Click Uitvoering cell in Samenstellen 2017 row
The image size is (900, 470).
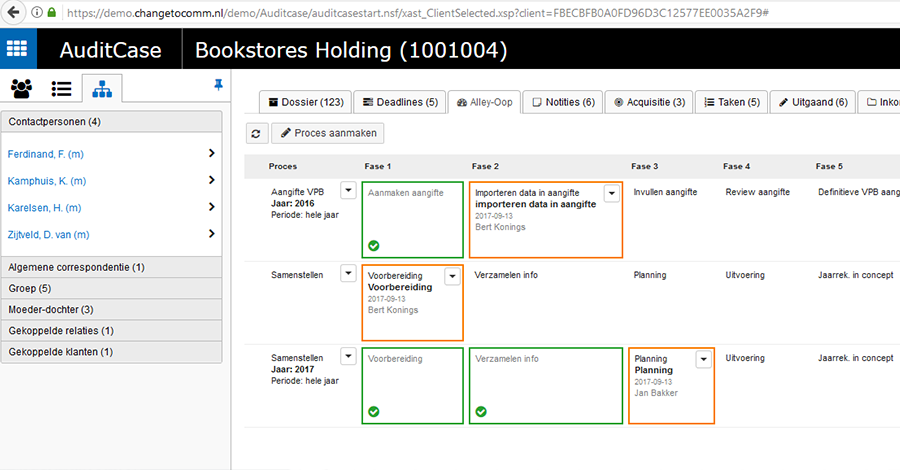(x=745, y=358)
